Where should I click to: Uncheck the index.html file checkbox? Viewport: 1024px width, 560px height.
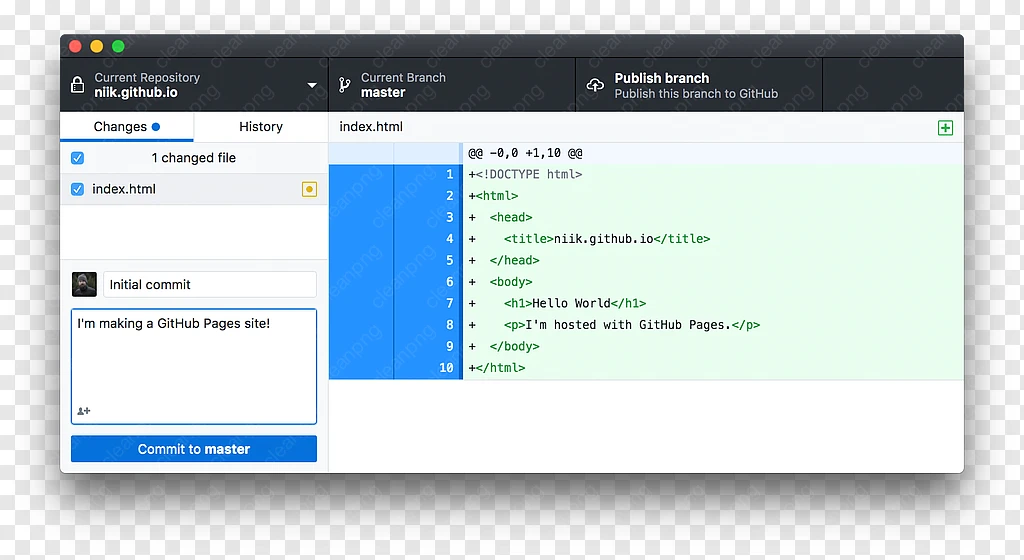tap(78, 189)
